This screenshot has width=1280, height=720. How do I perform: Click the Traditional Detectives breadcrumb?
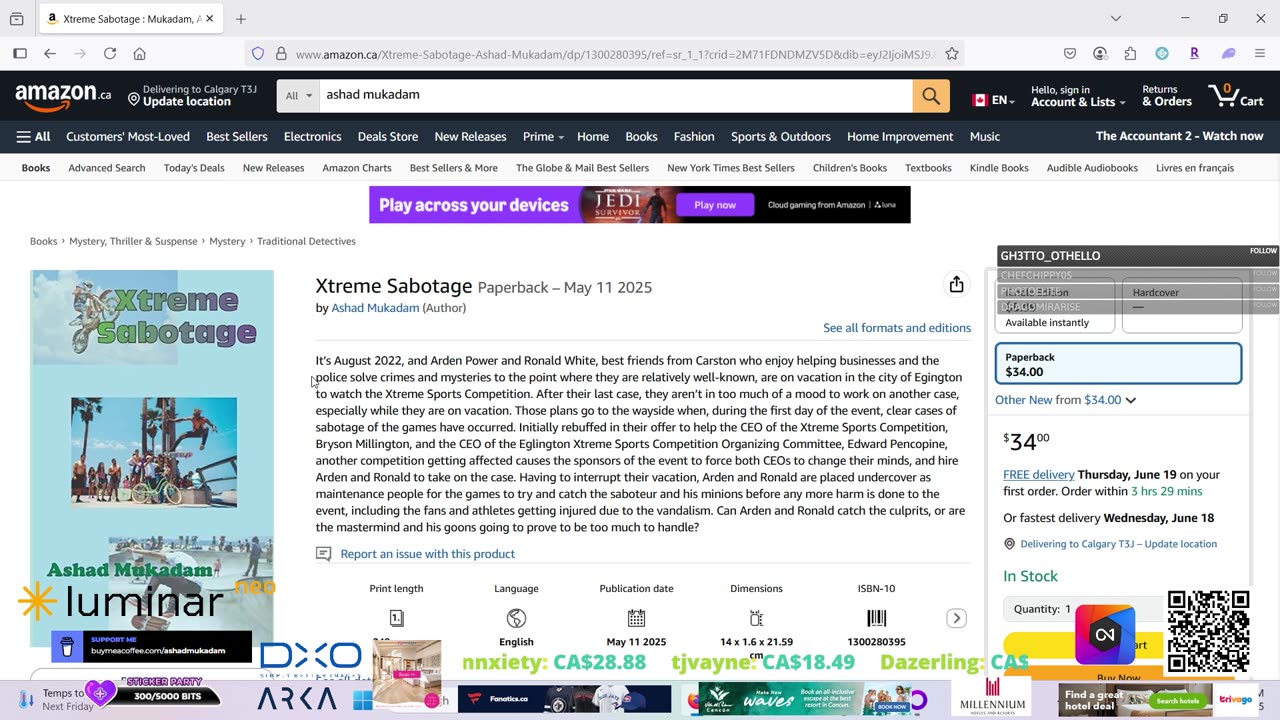(x=306, y=241)
